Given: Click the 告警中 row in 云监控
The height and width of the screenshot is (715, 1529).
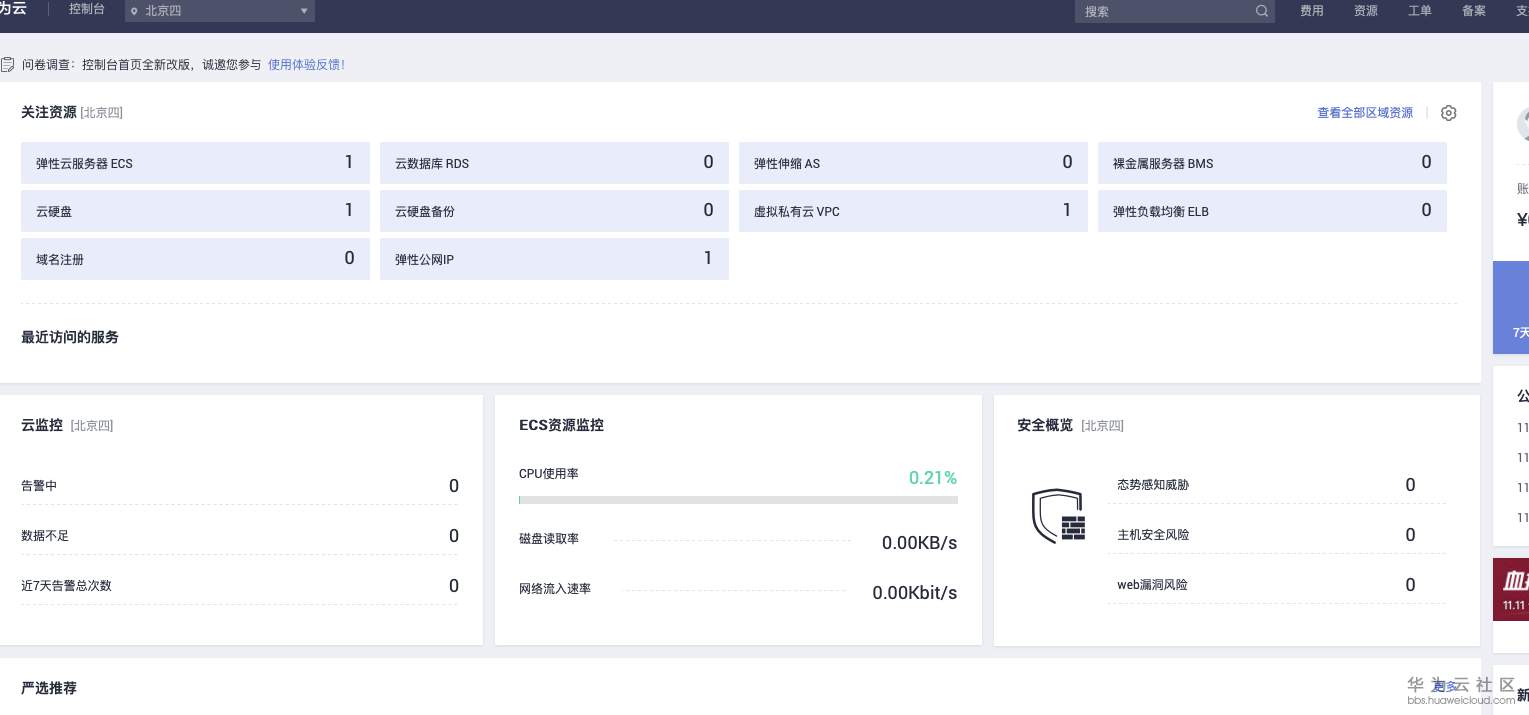Looking at the screenshot, I should (240, 486).
